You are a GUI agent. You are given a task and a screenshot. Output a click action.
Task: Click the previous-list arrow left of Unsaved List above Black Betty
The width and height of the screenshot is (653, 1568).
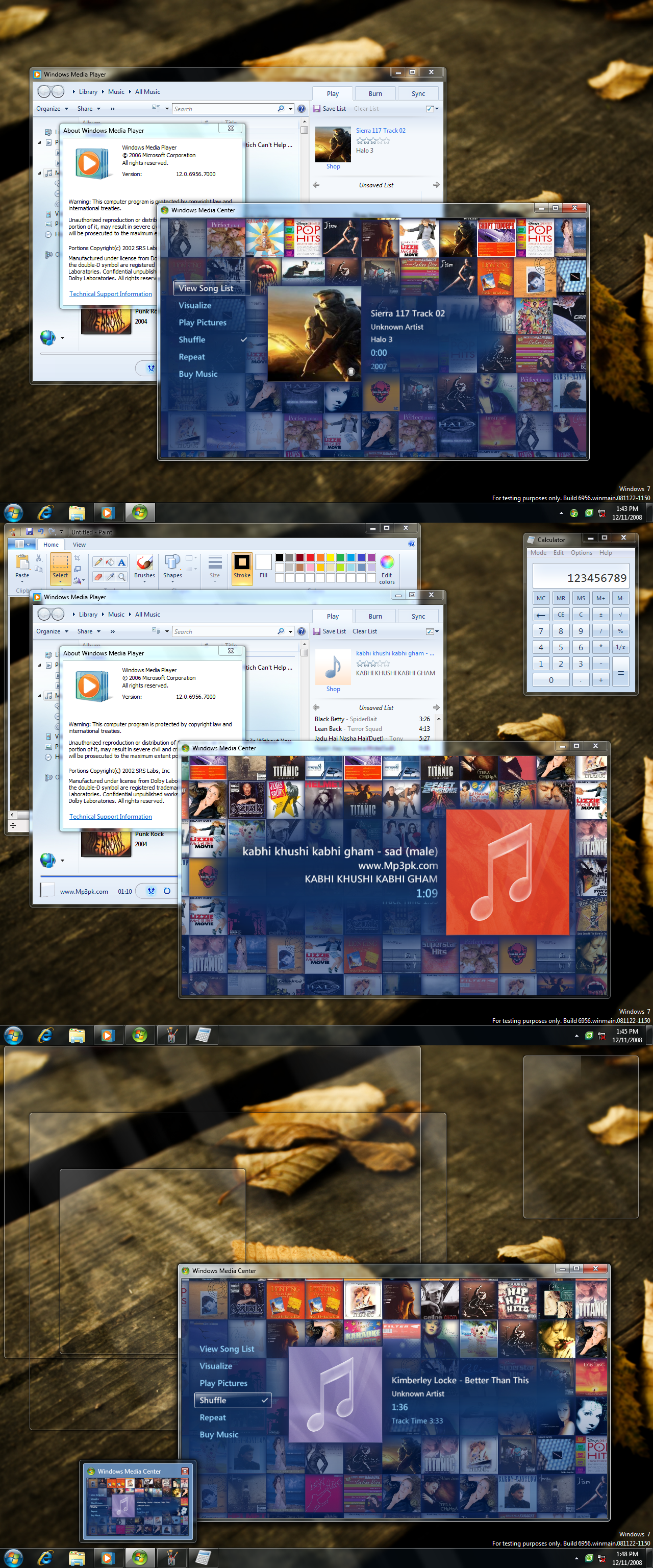coord(316,707)
